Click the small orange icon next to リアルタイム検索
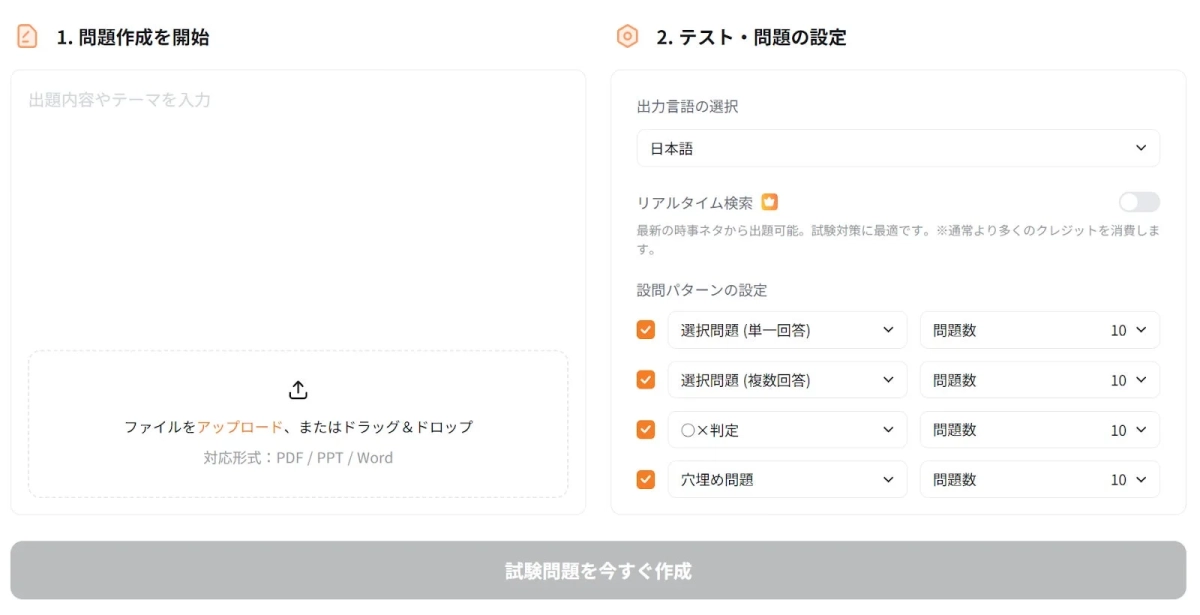Image resolution: width=1200 pixels, height=615 pixels. [771, 201]
